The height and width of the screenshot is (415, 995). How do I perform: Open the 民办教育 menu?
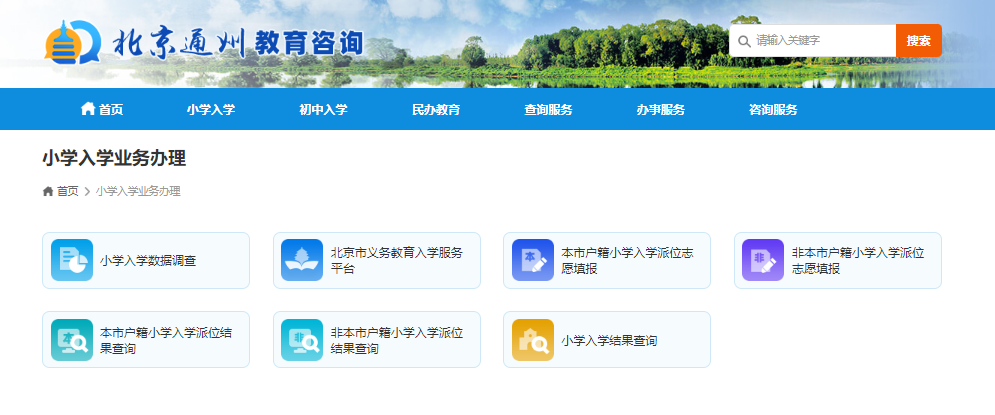point(436,109)
